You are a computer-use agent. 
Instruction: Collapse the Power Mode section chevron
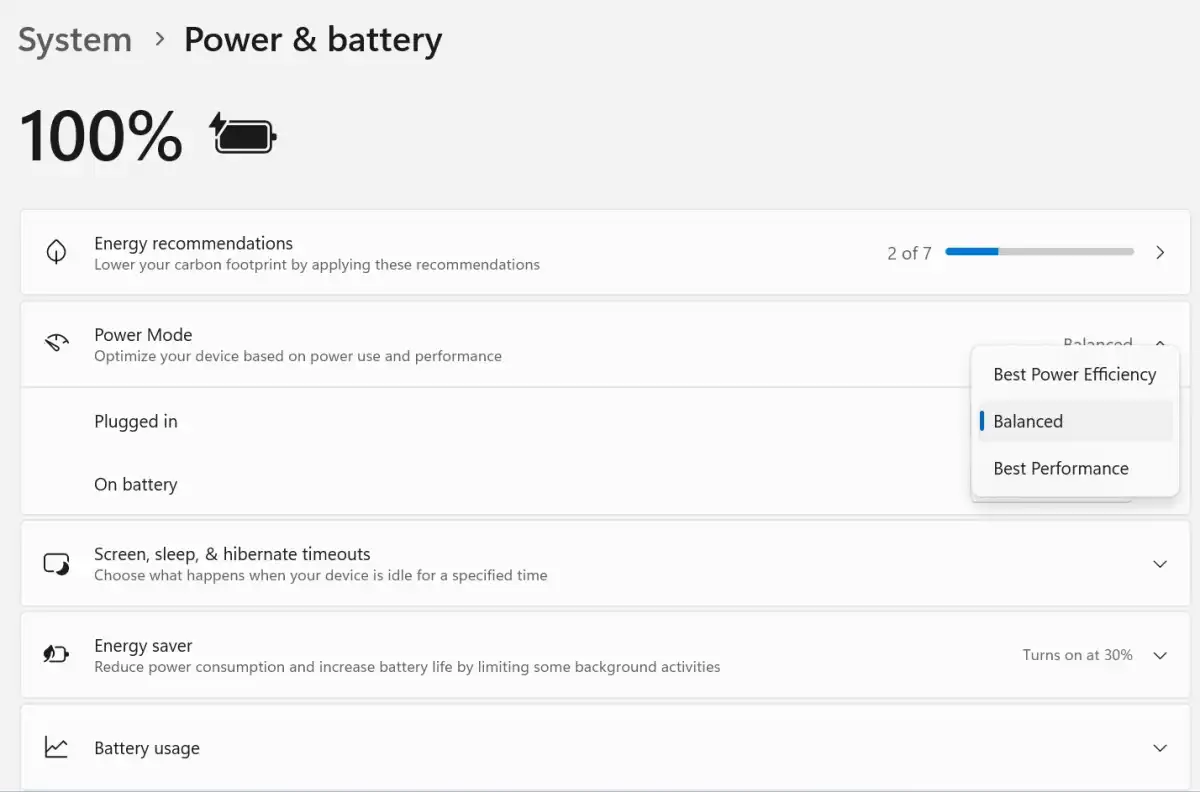[x=1160, y=342]
